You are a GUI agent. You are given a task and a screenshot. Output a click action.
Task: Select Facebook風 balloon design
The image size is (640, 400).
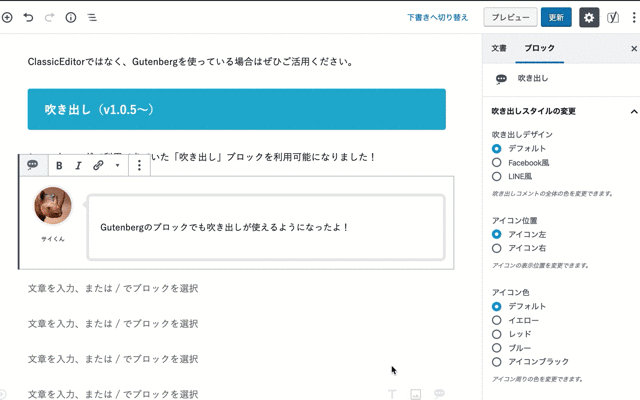(x=496, y=162)
